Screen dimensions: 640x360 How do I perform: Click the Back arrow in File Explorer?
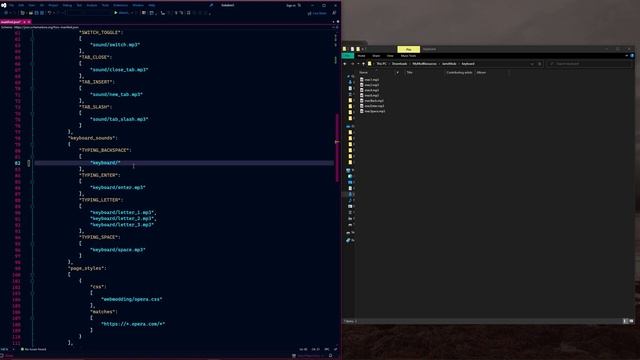coord(345,64)
